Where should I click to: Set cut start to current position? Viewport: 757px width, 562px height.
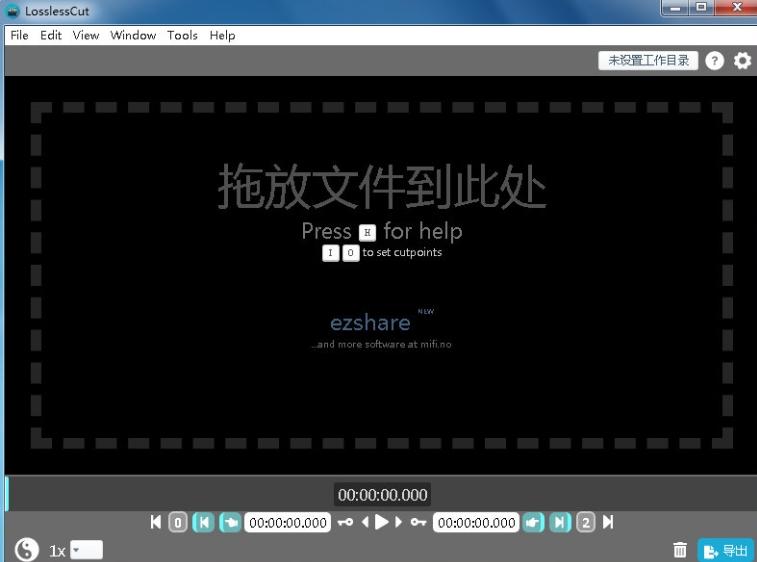[203, 522]
